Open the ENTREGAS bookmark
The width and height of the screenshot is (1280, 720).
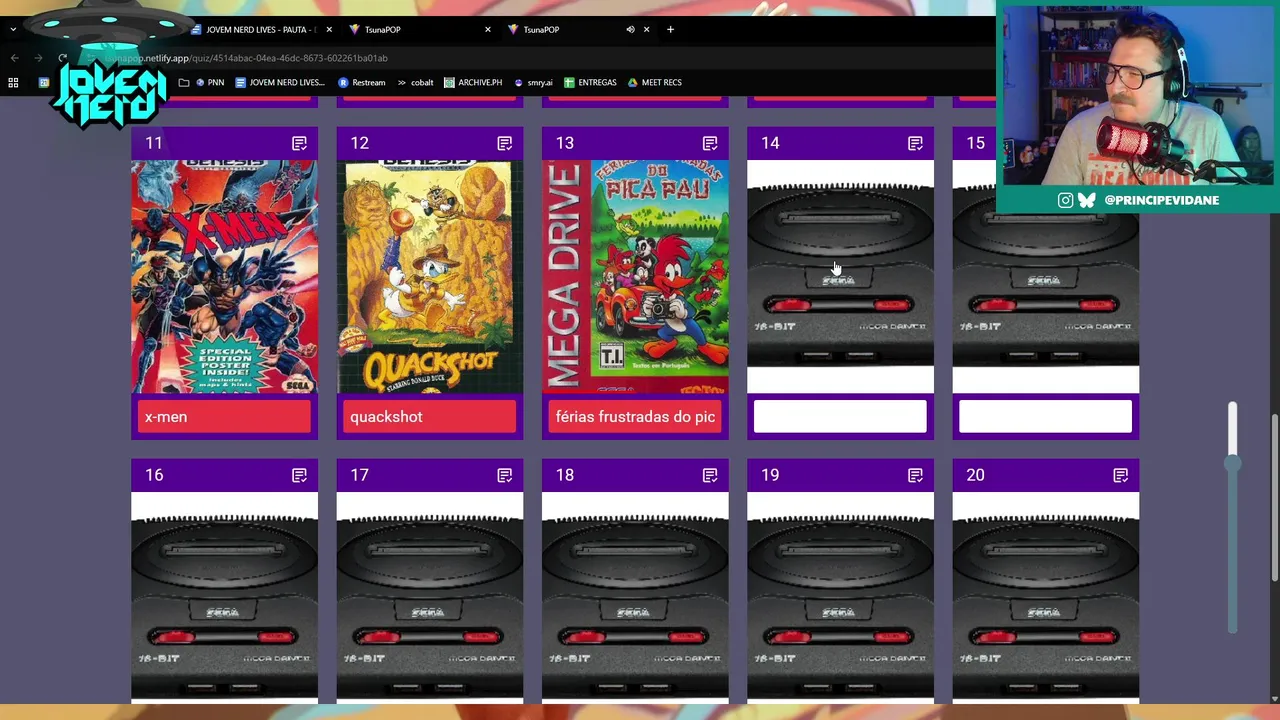(x=590, y=83)
